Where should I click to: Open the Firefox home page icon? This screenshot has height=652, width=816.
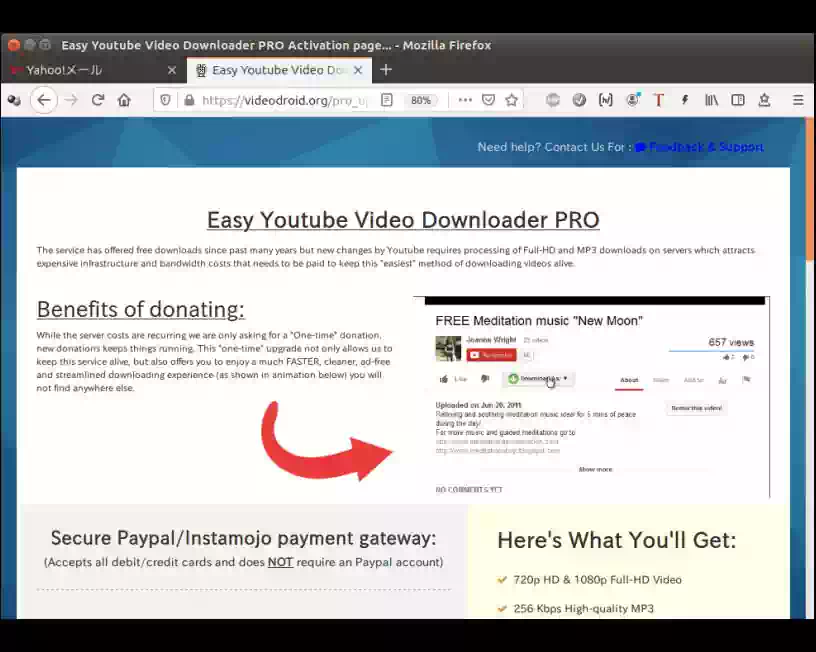[x=124, y=100]
